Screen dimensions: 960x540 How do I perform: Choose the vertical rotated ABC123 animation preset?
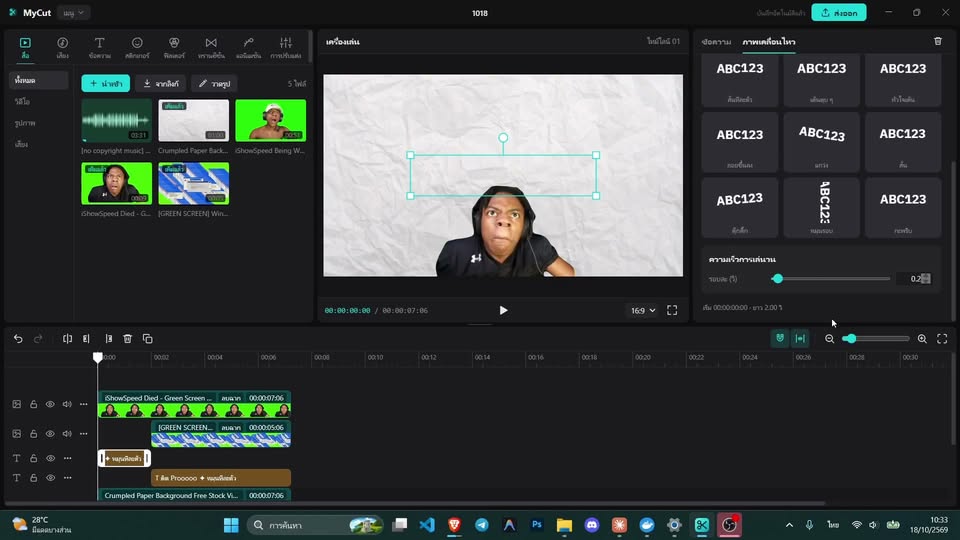pos(822,208)
